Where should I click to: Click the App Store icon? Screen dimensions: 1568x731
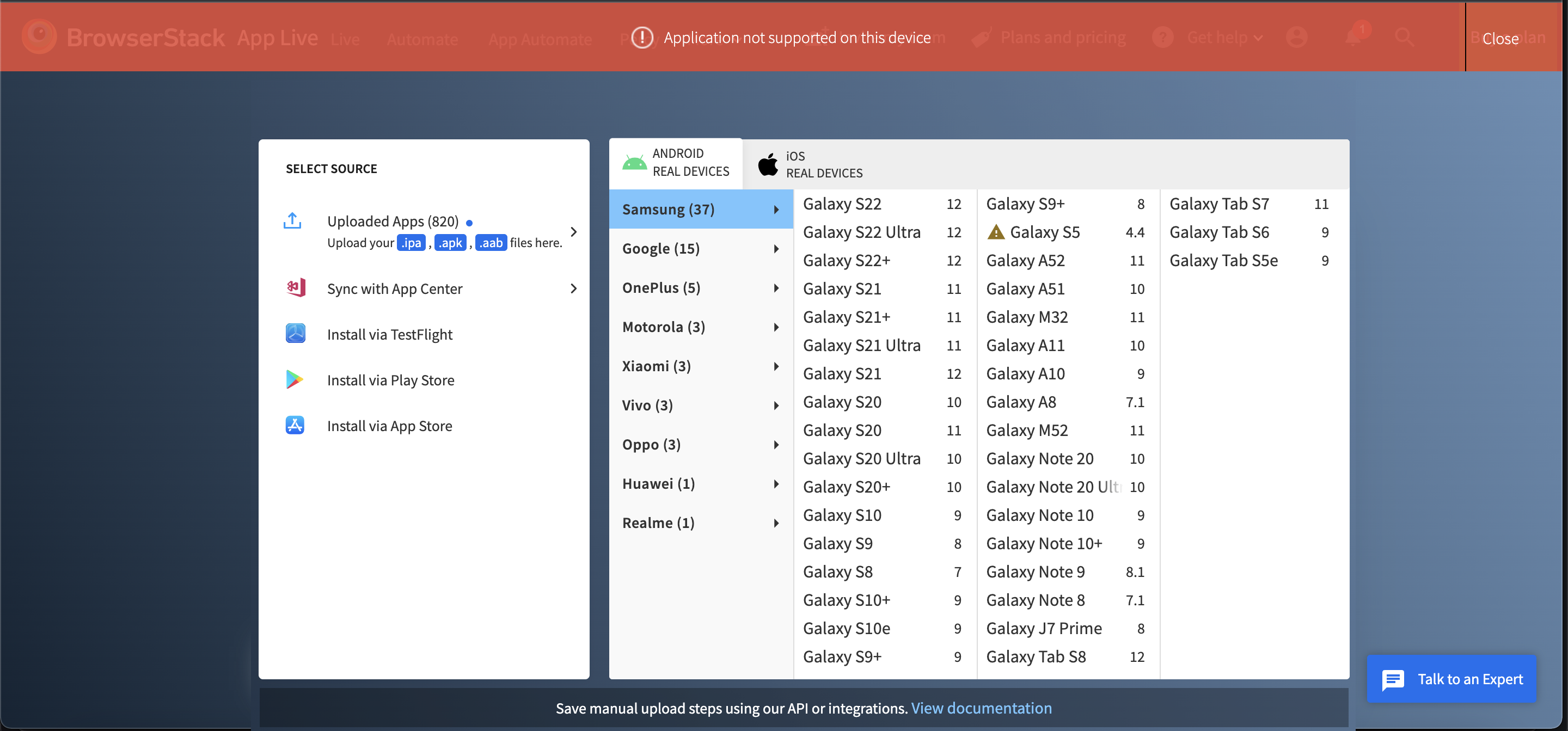click(x=295, y=425)
